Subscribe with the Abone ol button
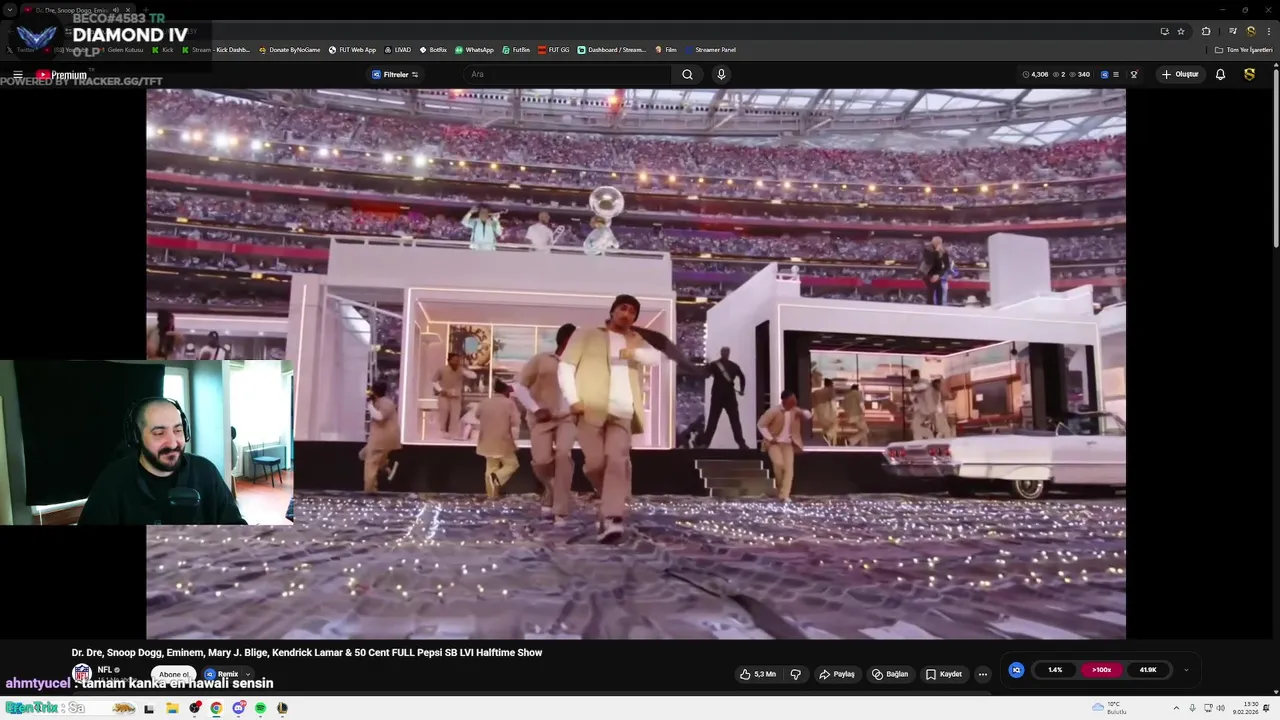Viewport: 1280px width, 720px height. (x=173, y=674)
